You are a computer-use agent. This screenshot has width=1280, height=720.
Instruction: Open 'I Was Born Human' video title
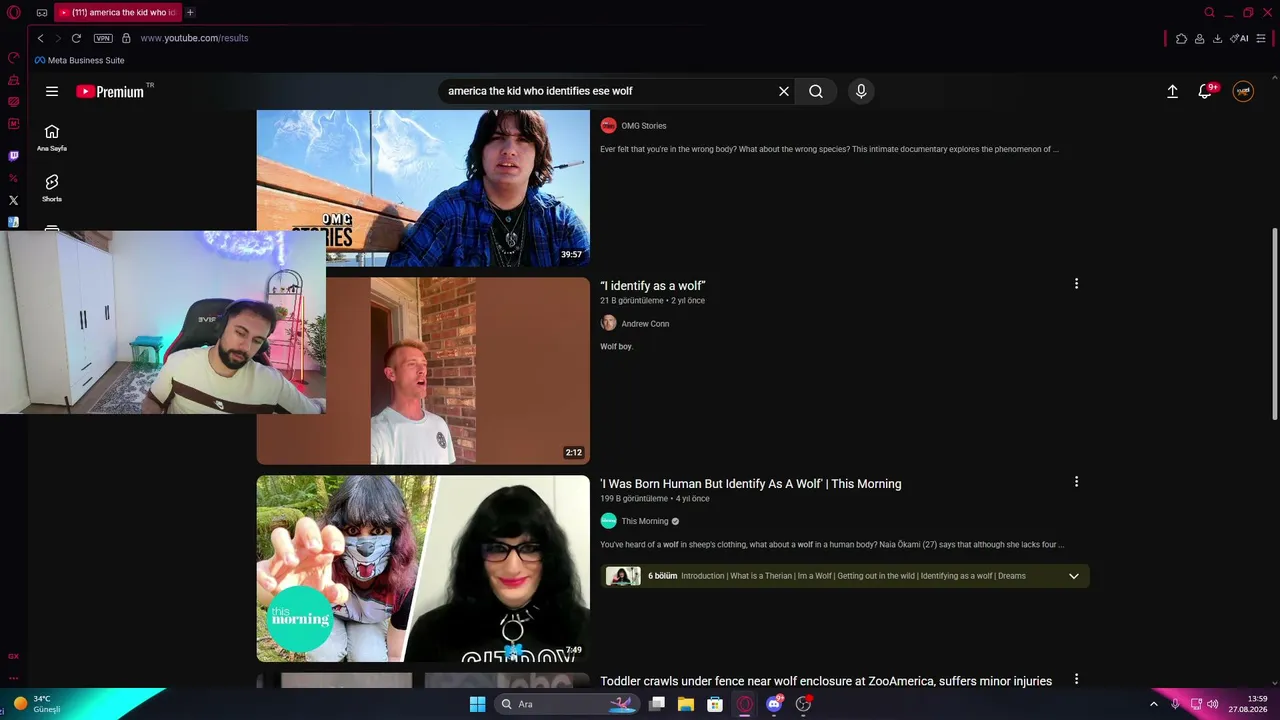(x=750, y=484)
